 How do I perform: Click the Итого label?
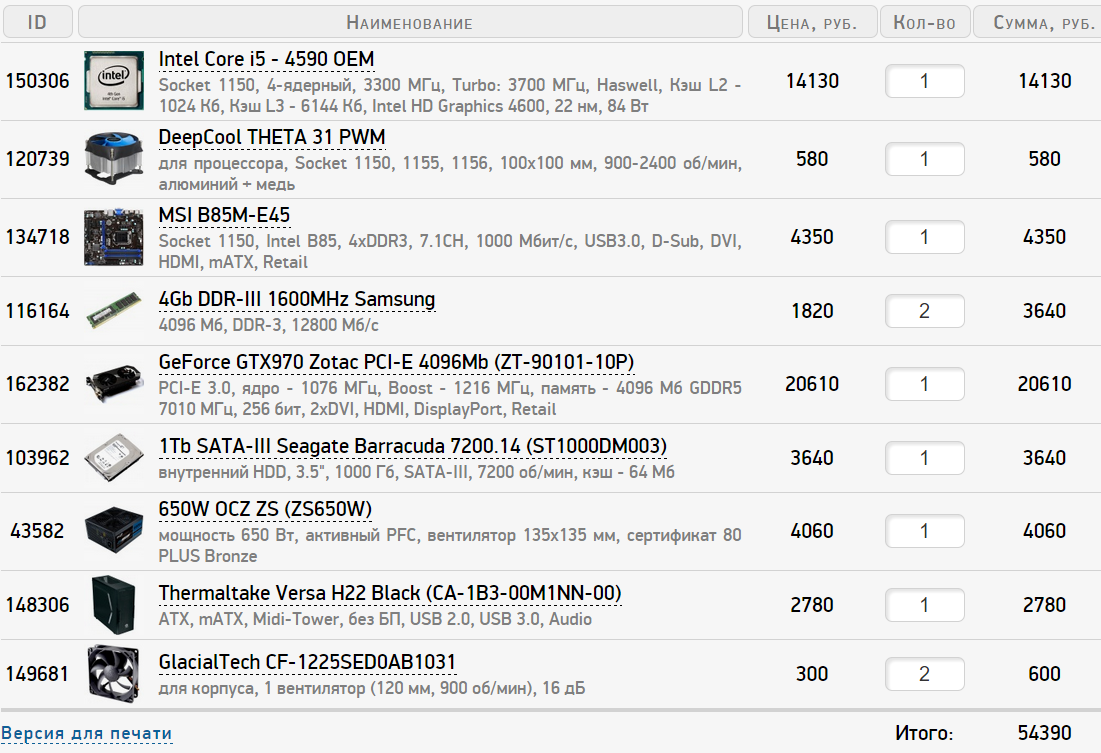pyautogui.click(x=924, y=733)
